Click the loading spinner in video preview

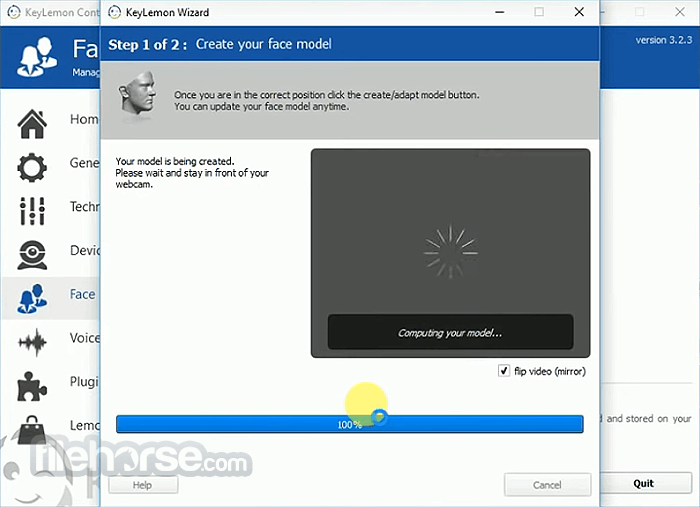tap(450, 252)
